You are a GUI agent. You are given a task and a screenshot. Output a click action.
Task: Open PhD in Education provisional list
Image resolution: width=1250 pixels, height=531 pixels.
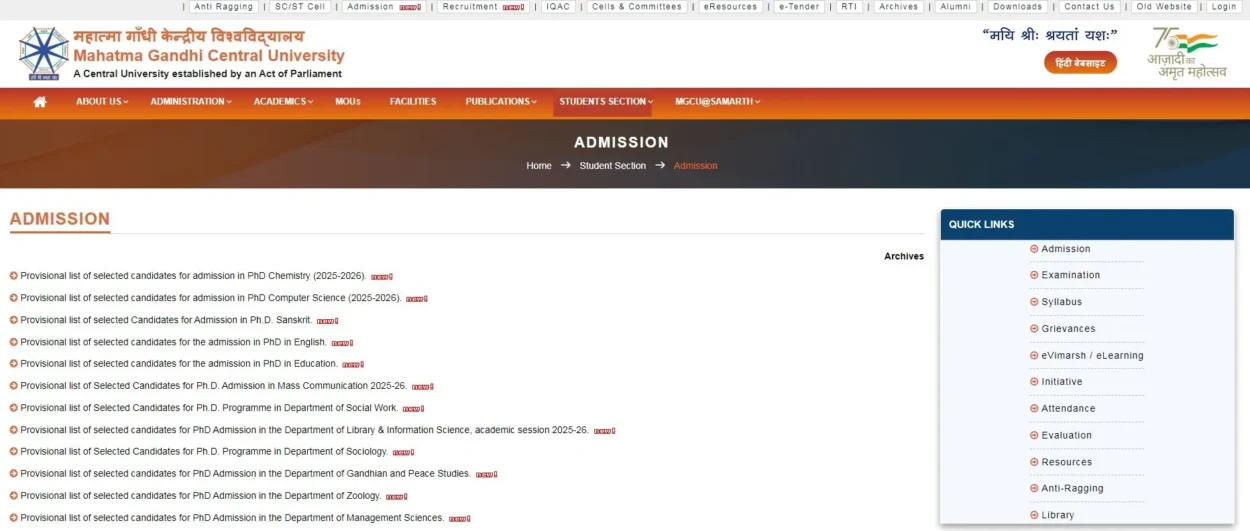[x=179, y=364]
